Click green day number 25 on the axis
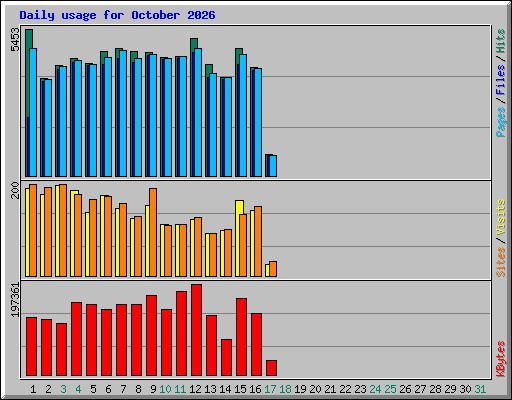The height and width of the screenshot is (400, 512). click(390, 389)
